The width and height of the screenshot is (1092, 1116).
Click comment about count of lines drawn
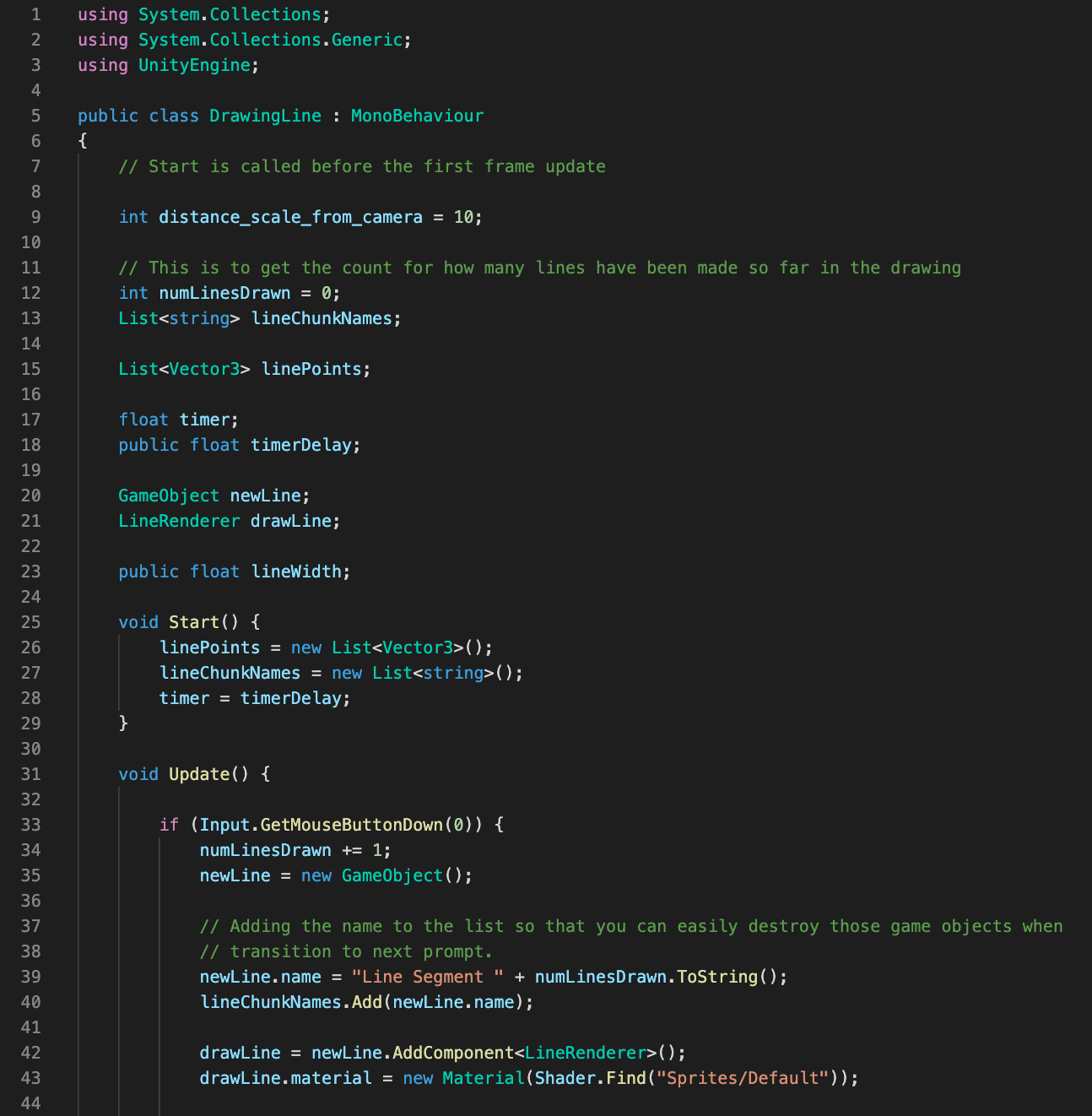[x=540, y=268]
